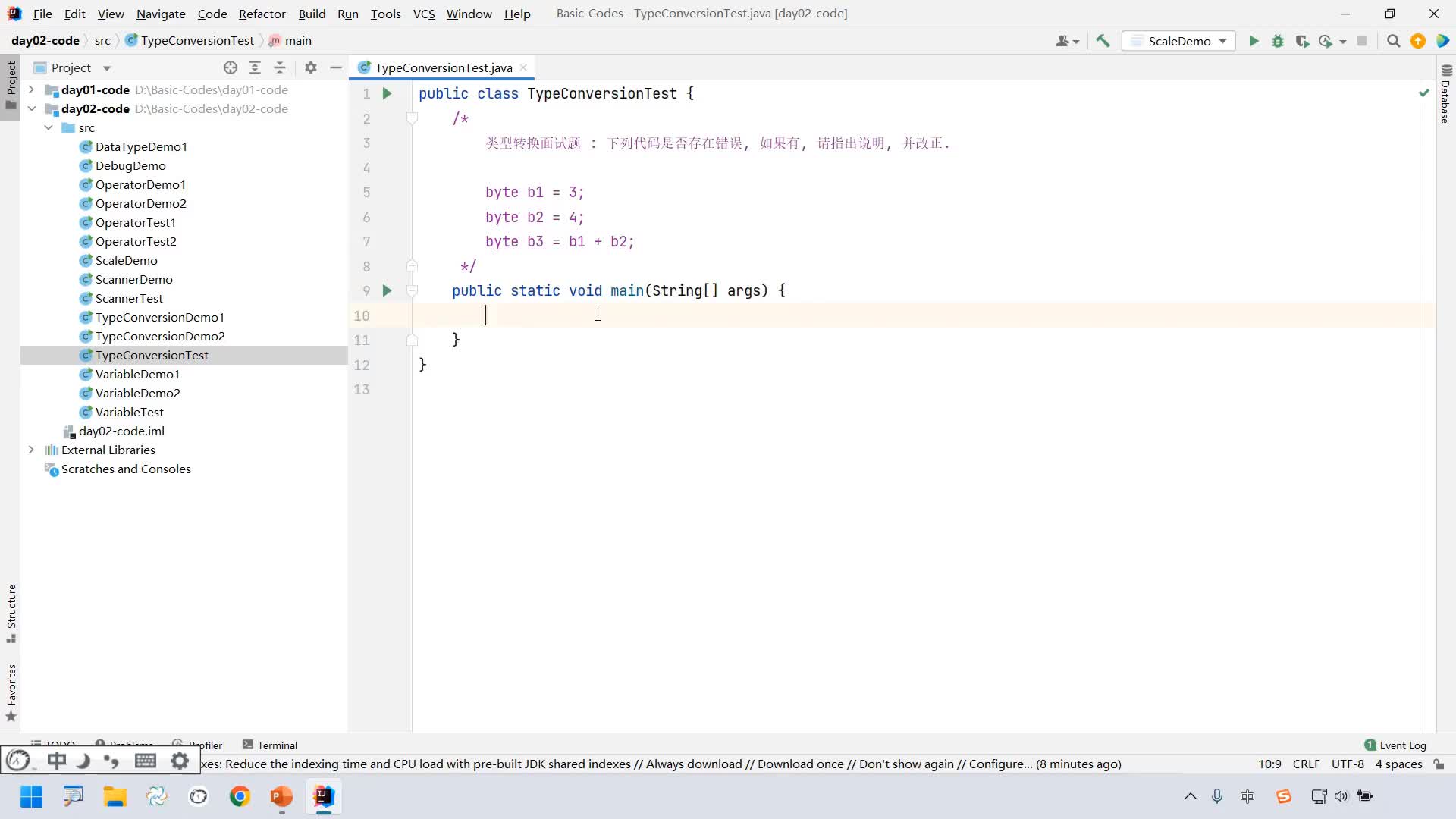
Task: Open the Event Log panel
Action: click(1395, 745)
